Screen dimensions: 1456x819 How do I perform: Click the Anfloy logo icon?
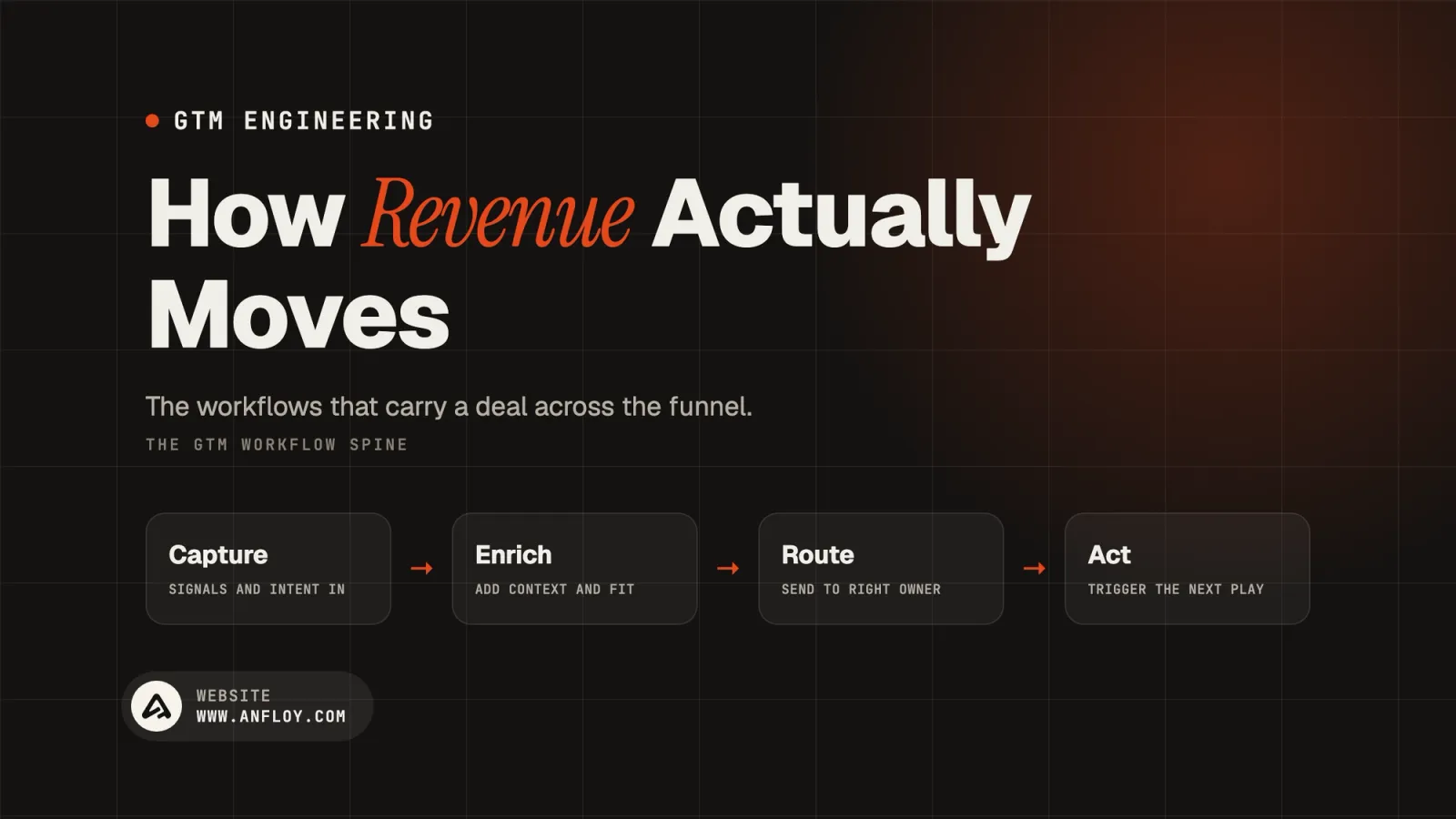tap(157, 706)
